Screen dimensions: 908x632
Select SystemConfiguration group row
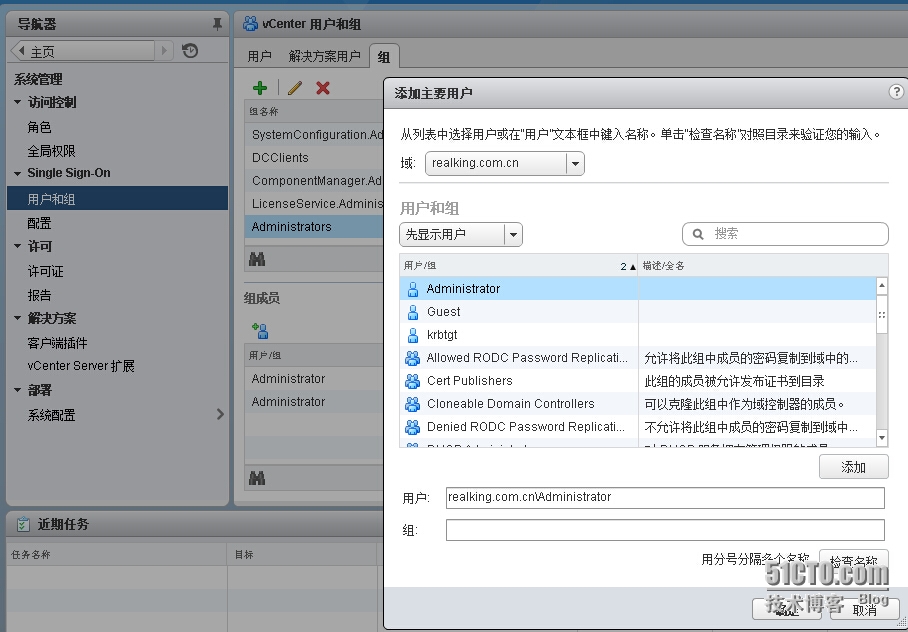(x=314, y=134)
